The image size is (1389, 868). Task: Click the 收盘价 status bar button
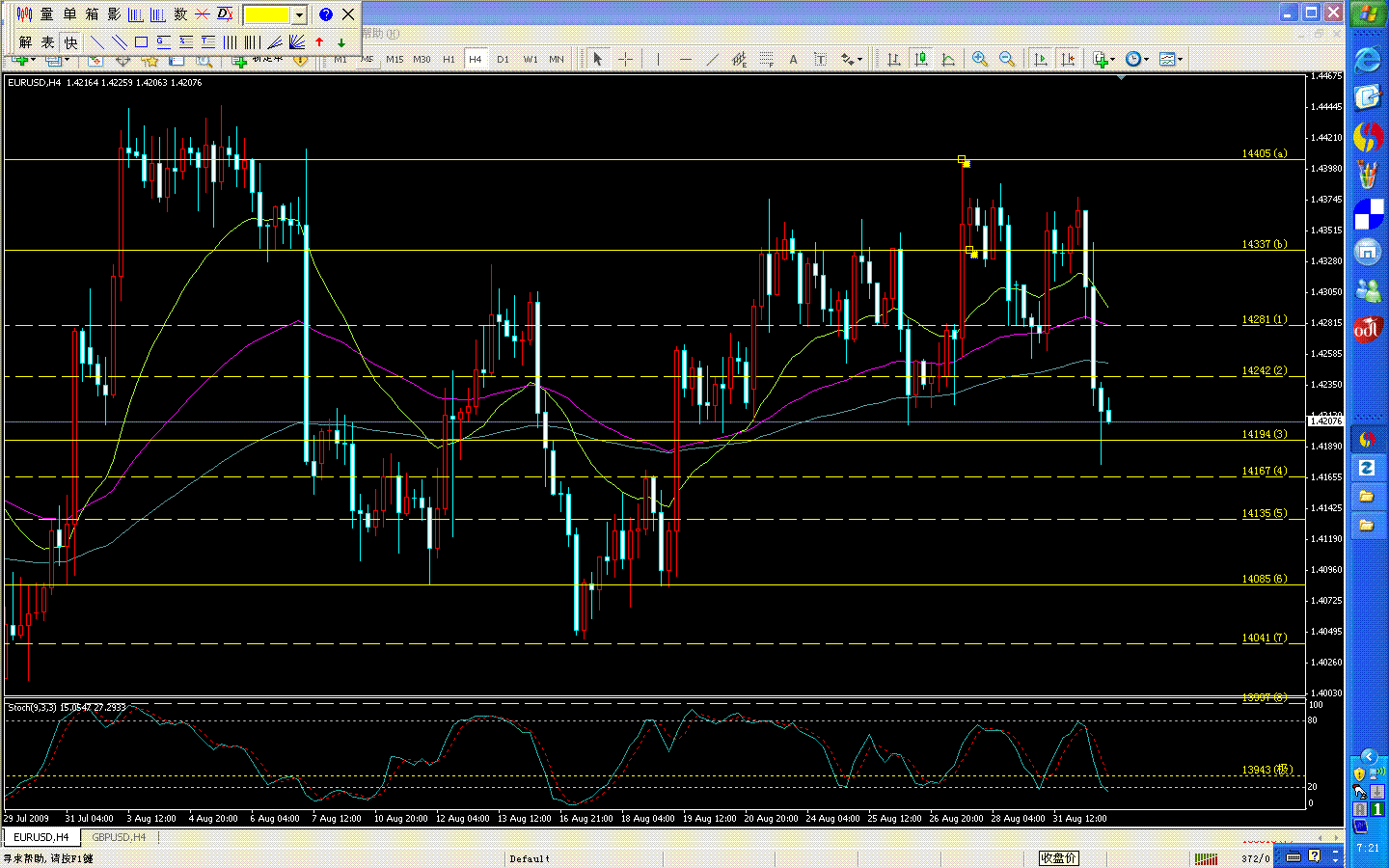click(x=1058, y=857)
